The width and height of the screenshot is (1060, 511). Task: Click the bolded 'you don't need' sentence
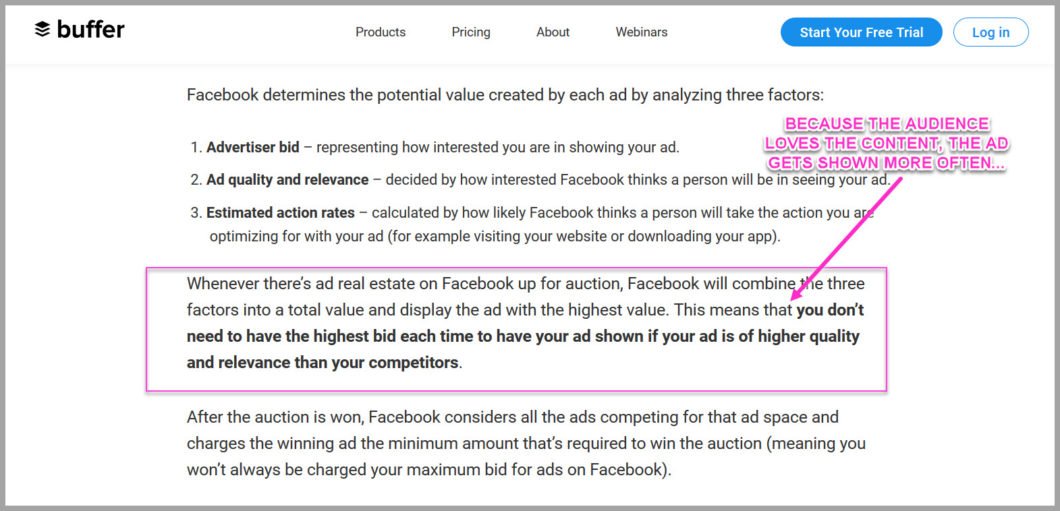525,337
